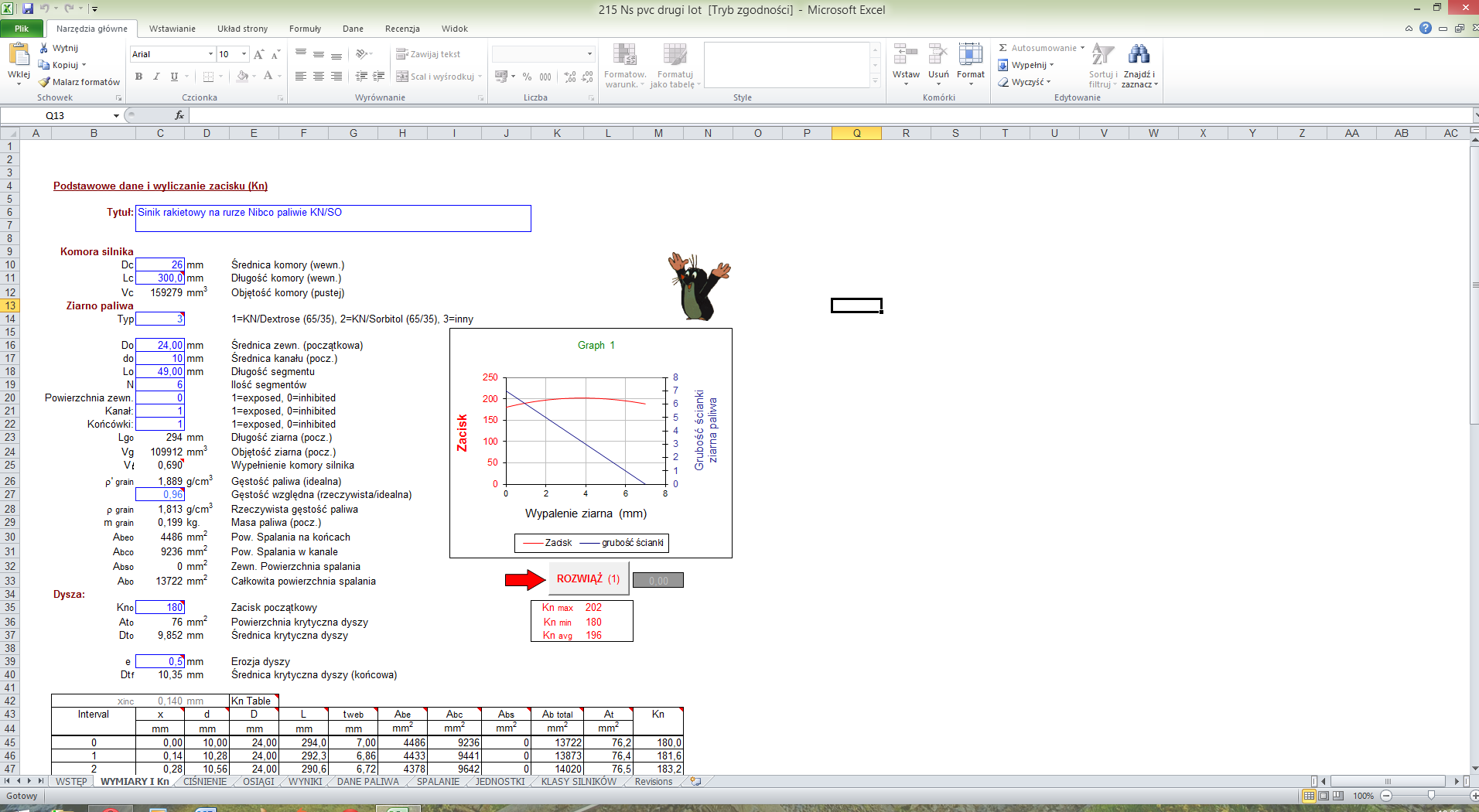Image resolution: width=1479 pixels, height=812 pixels.
Task: Click the insert new worksheet icon
Action: pyautogui.click(x=695, y=782)
